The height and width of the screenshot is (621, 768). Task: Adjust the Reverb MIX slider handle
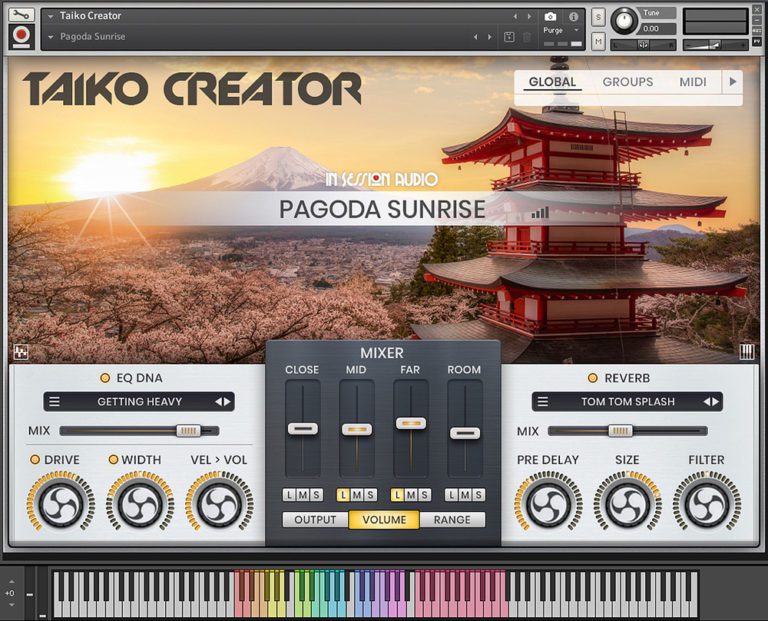click(x=621, y=430)
